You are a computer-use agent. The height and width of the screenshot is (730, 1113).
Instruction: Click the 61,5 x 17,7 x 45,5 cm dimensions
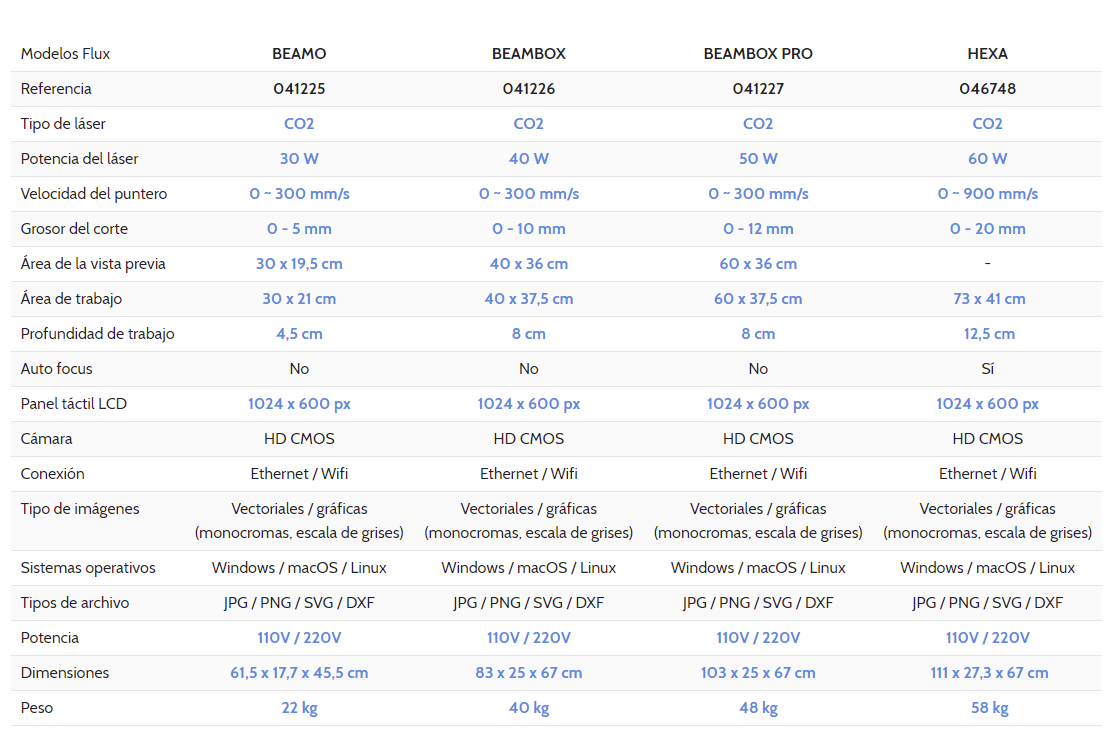(299, 673)
